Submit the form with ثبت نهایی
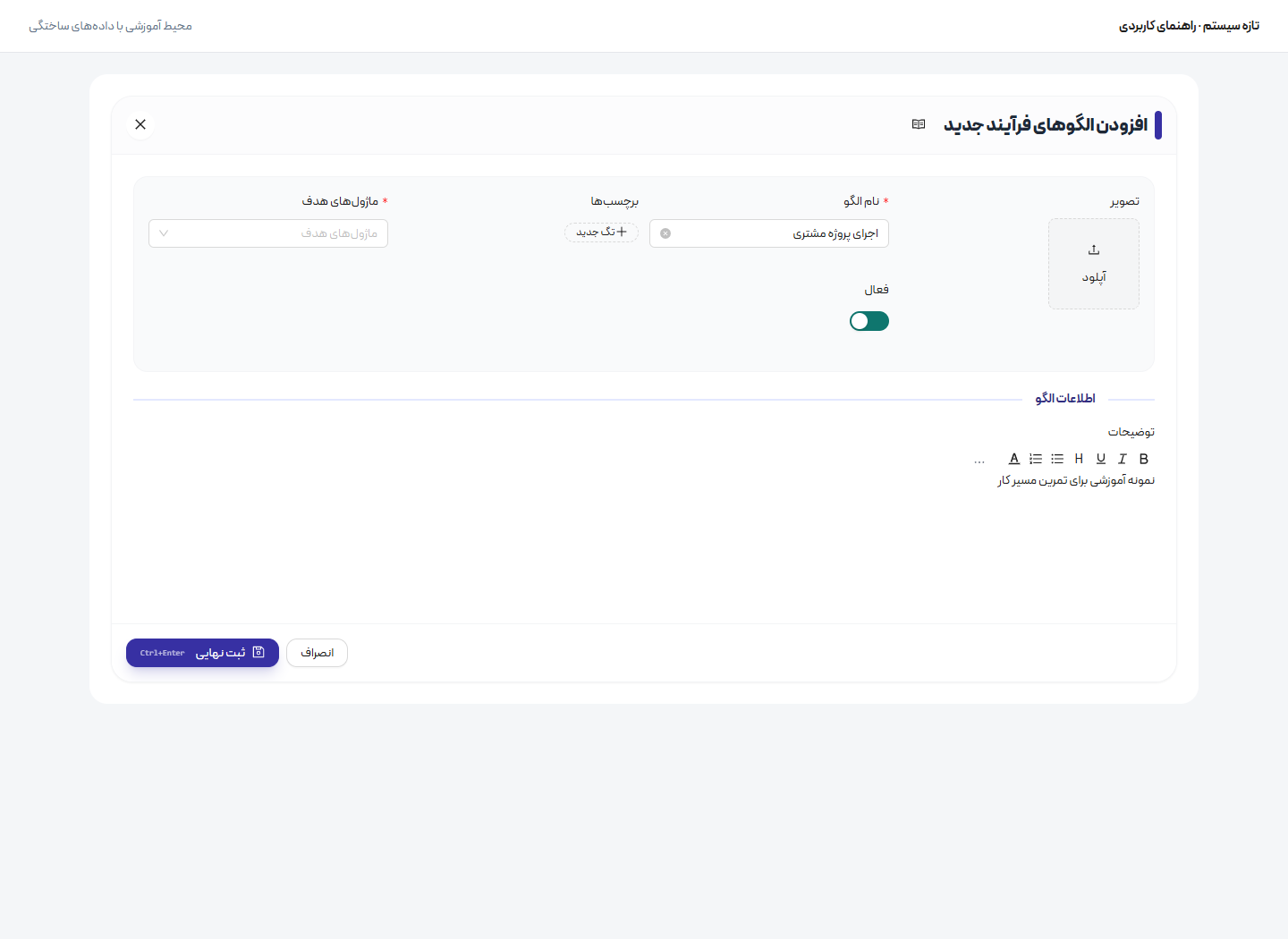 tap(202, 653)
